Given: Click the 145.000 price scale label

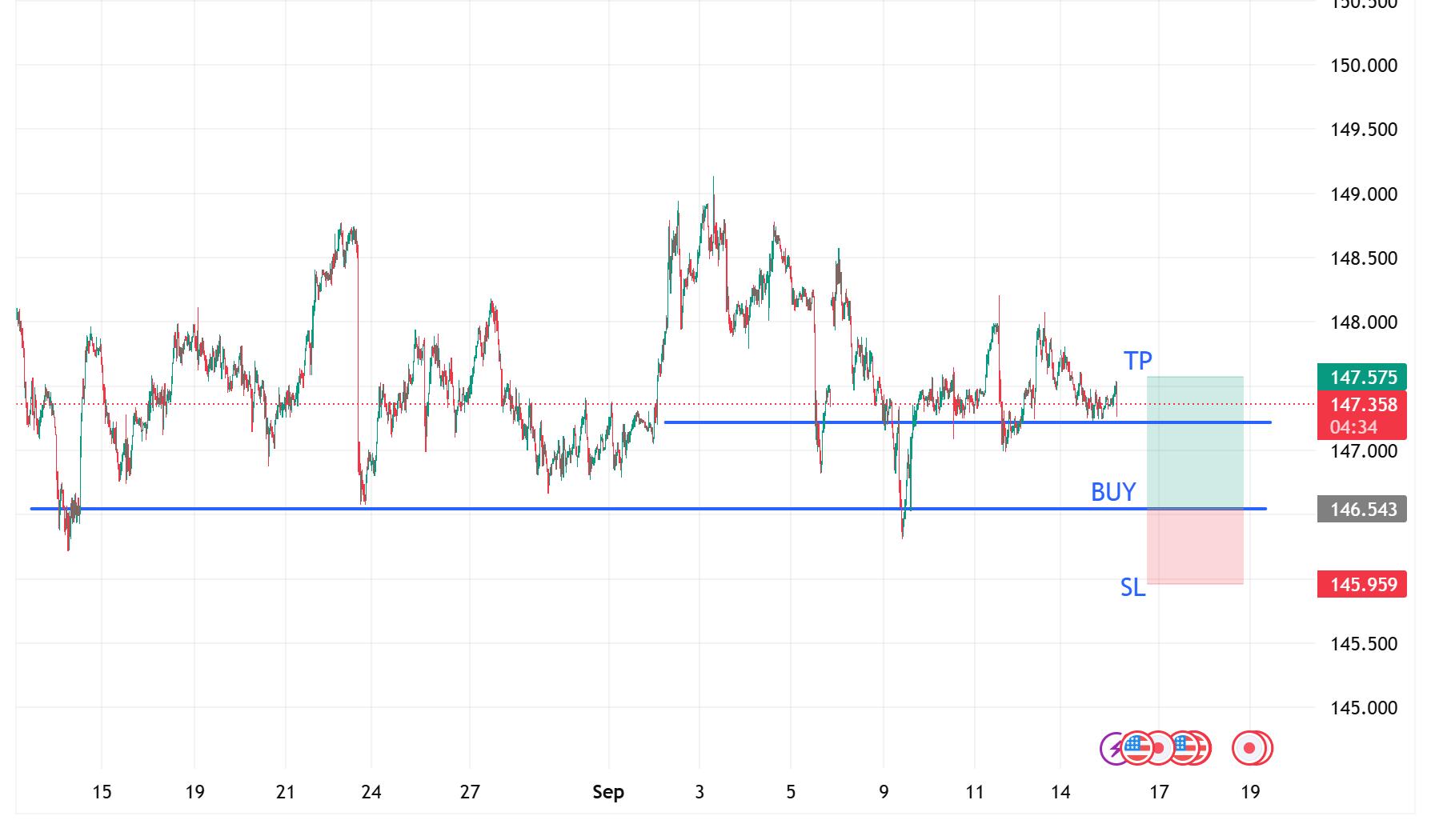Looking at the screenshot, I should click(x=1363, y=708).
